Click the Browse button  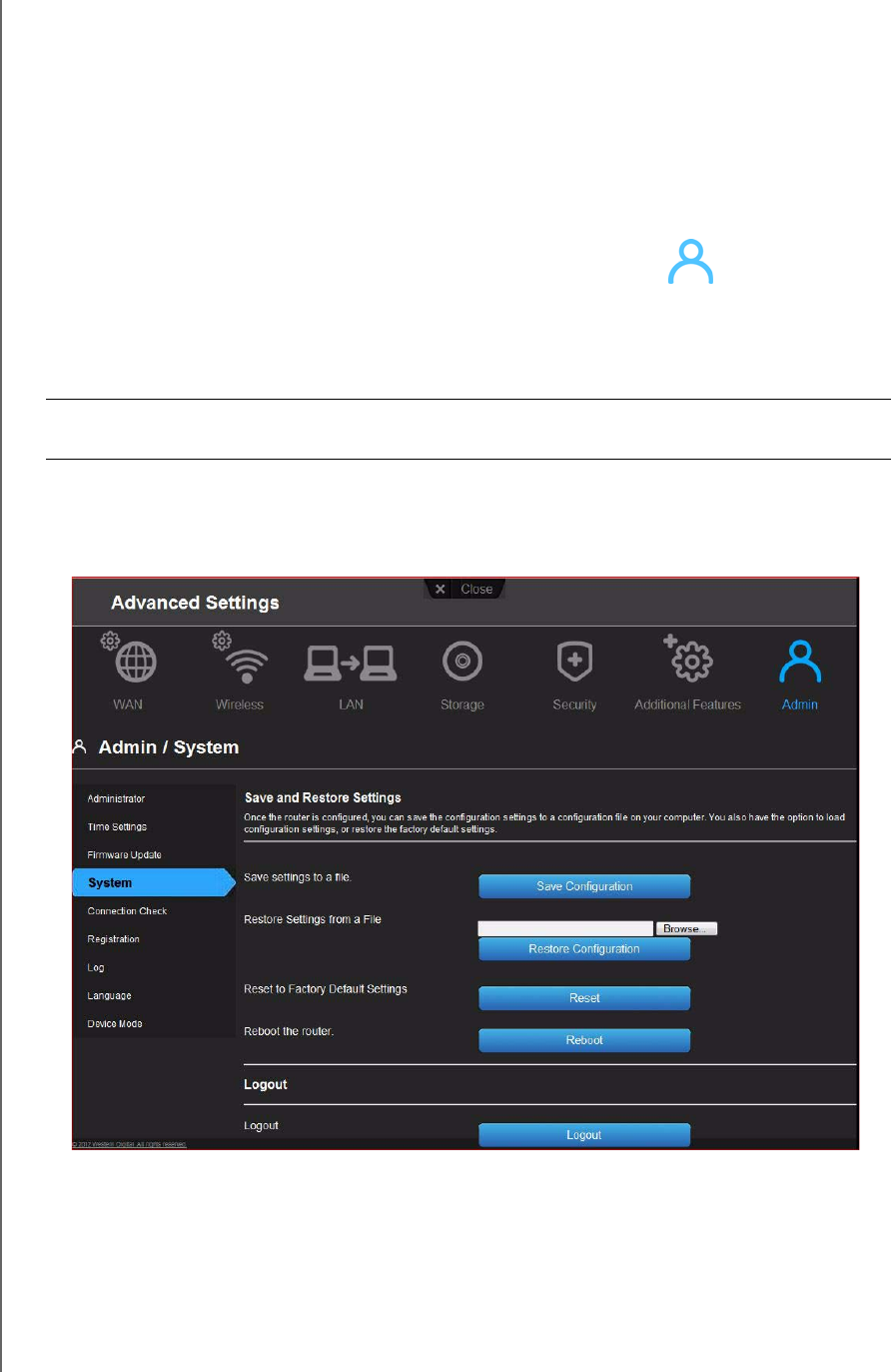[686, 928]
